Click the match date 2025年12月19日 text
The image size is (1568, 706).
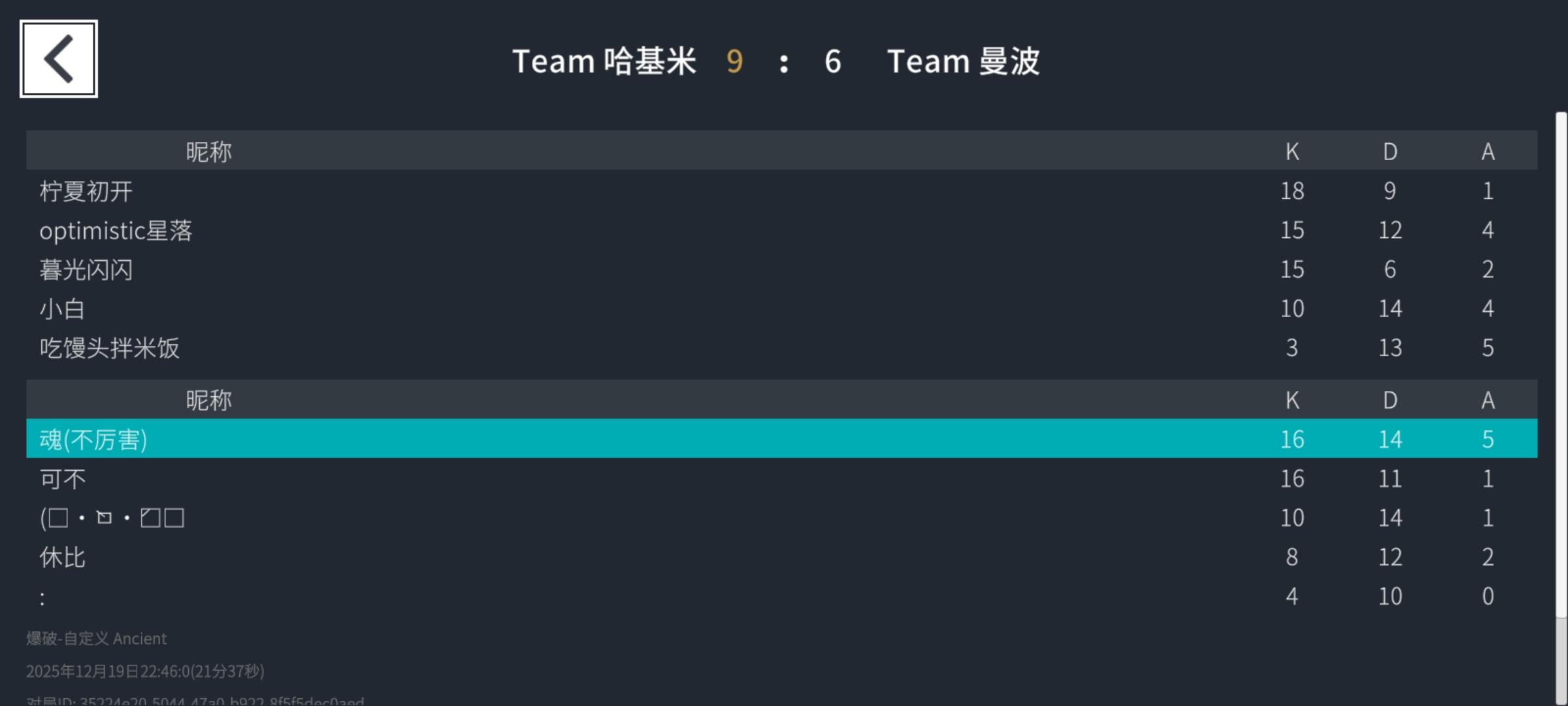(x=145, y=671)
